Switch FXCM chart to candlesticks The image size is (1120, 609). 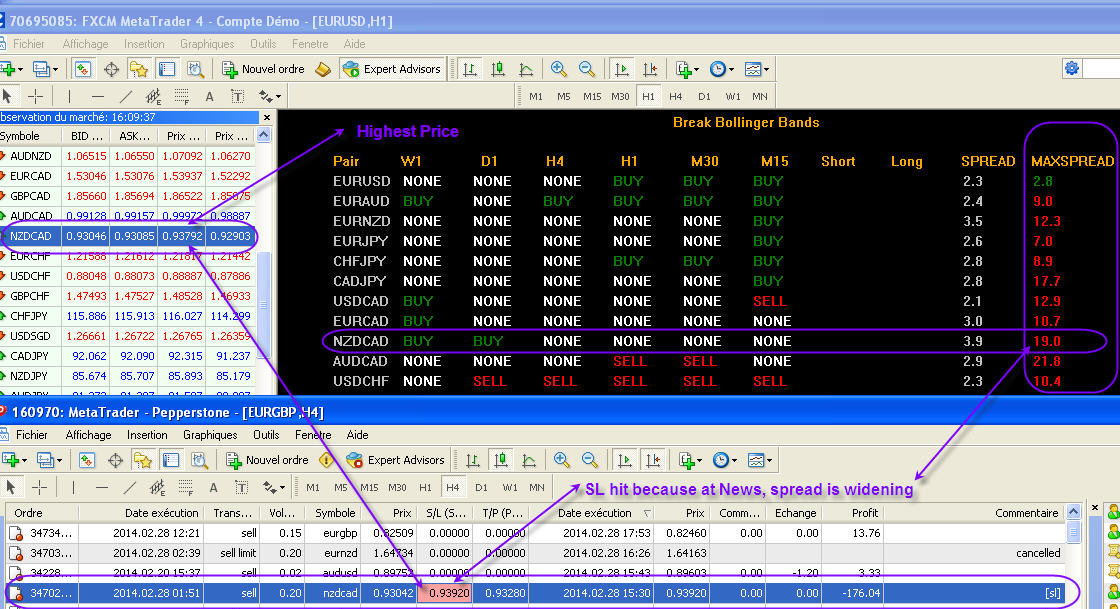coord(498,69)
